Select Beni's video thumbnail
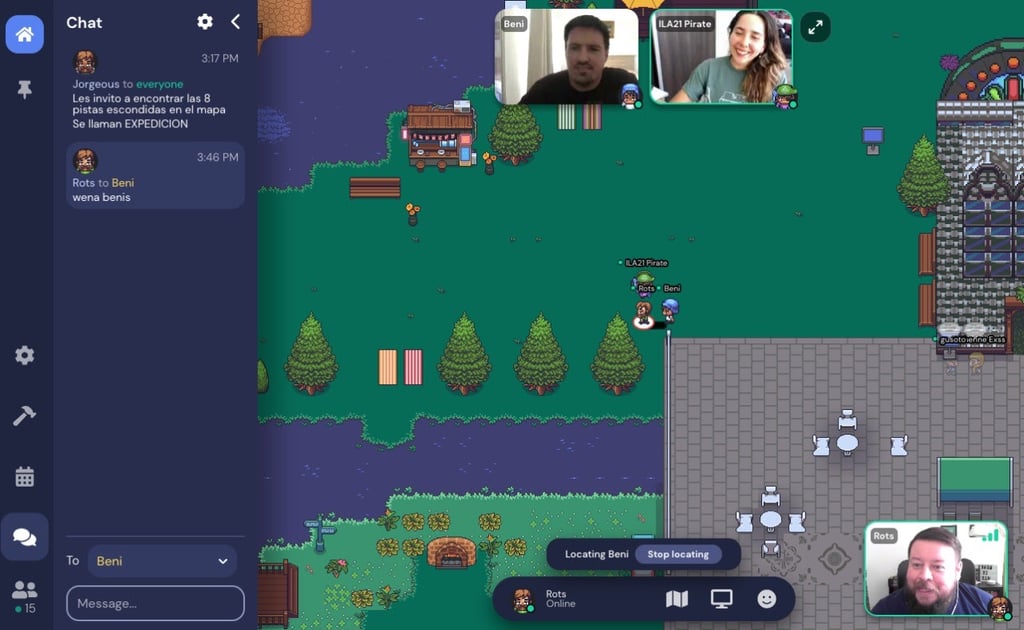The image size is (1024, 630). click(567, 57)
